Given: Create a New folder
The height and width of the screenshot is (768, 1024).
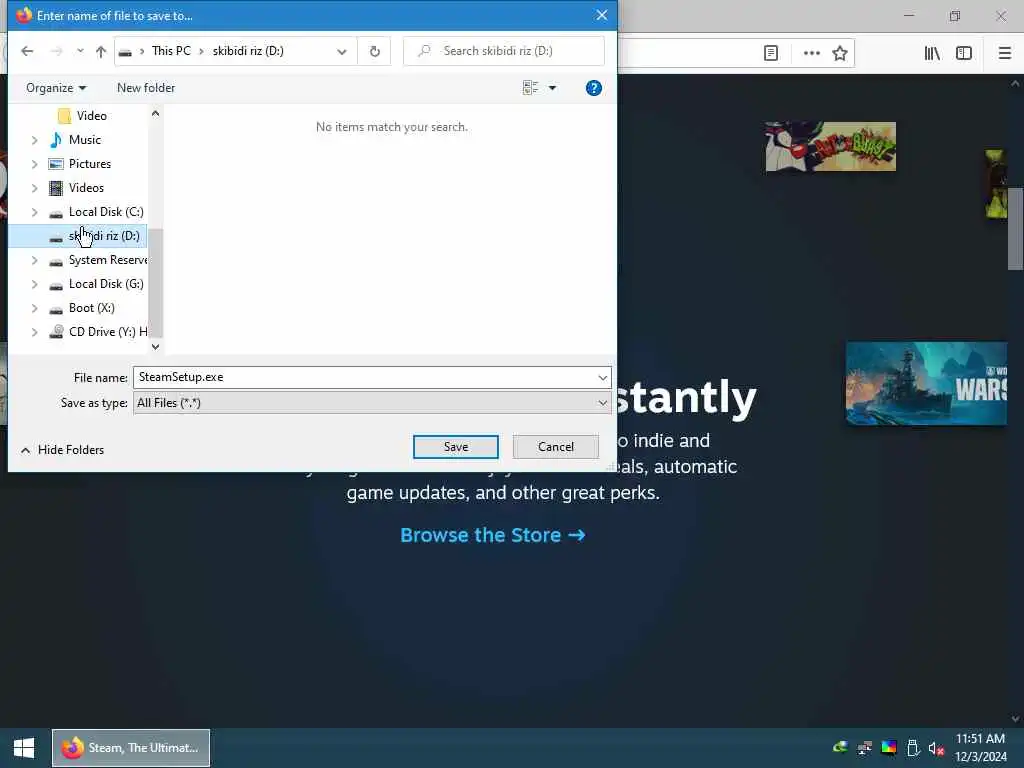Looking at the screenshot, I should (146, 88).
